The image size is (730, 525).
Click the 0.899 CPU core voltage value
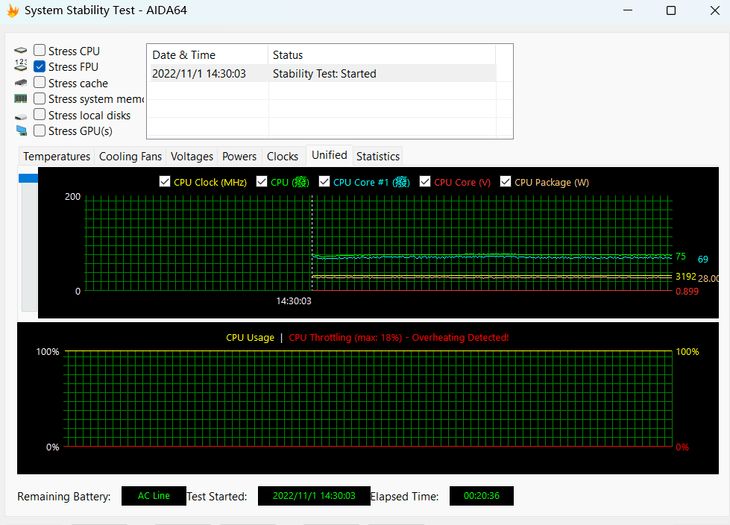click(x=687, y=292)
